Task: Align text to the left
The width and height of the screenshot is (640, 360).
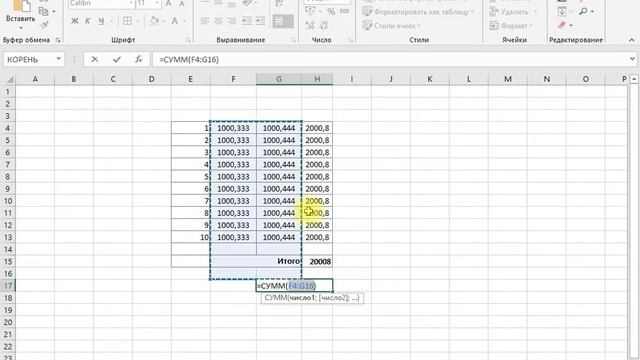Action: pos(204,21)
